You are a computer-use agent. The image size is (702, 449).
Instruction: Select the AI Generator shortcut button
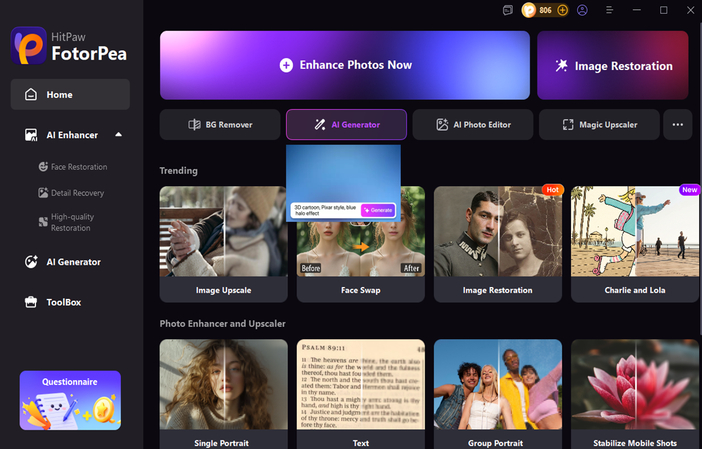pyautogui.click(x=347, y=124)
